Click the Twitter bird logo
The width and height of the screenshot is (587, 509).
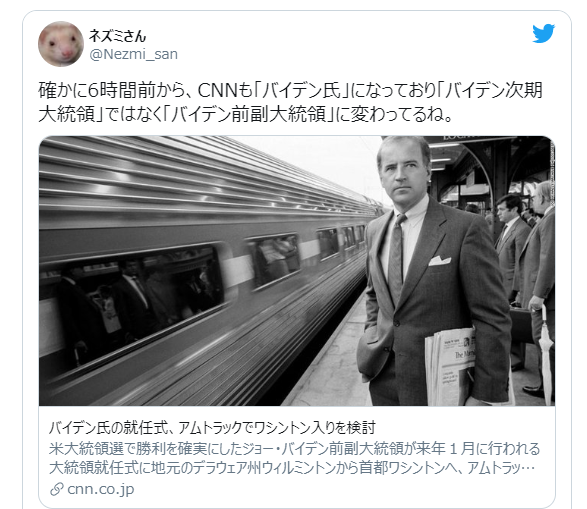544,34
